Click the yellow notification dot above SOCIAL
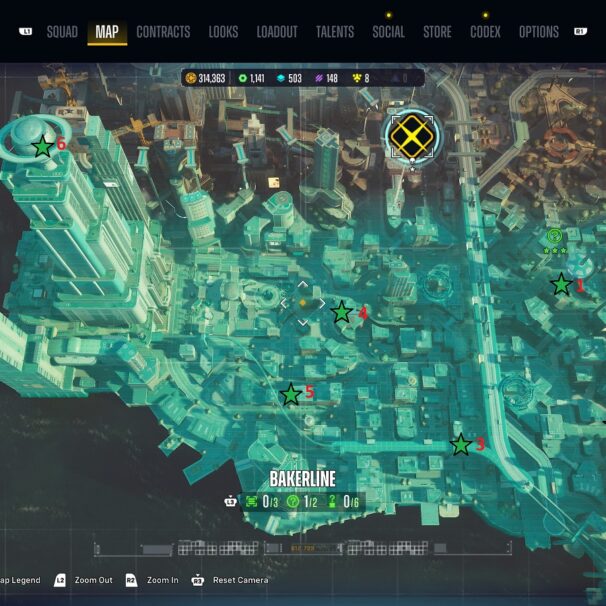The height and width of the screenshot is (606, 606). point(389,15)
